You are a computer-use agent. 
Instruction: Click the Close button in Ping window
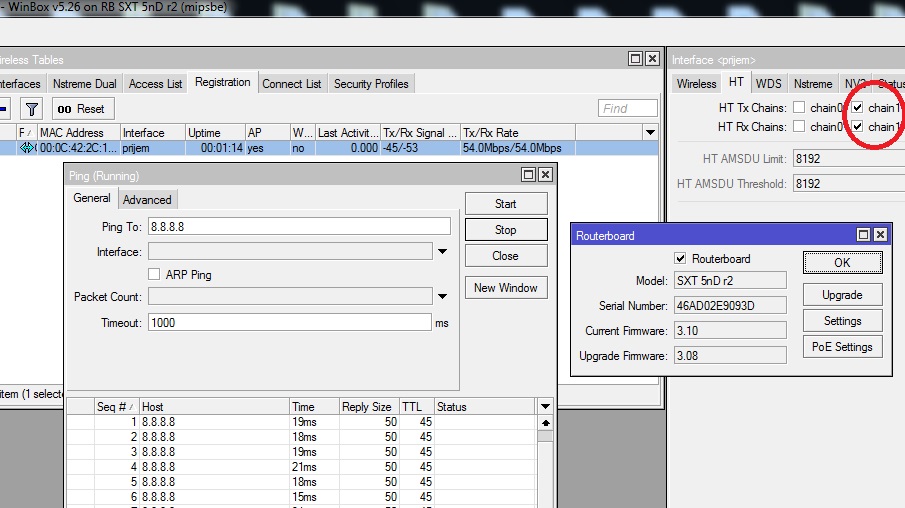pos(506,256)
